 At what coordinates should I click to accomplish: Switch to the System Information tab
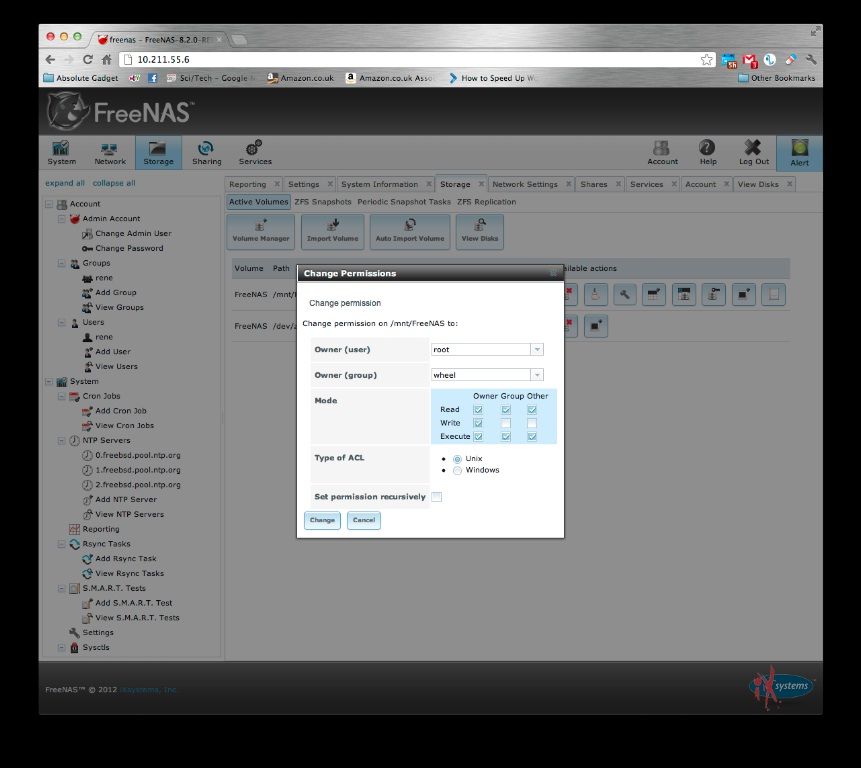tap(379, 184)
